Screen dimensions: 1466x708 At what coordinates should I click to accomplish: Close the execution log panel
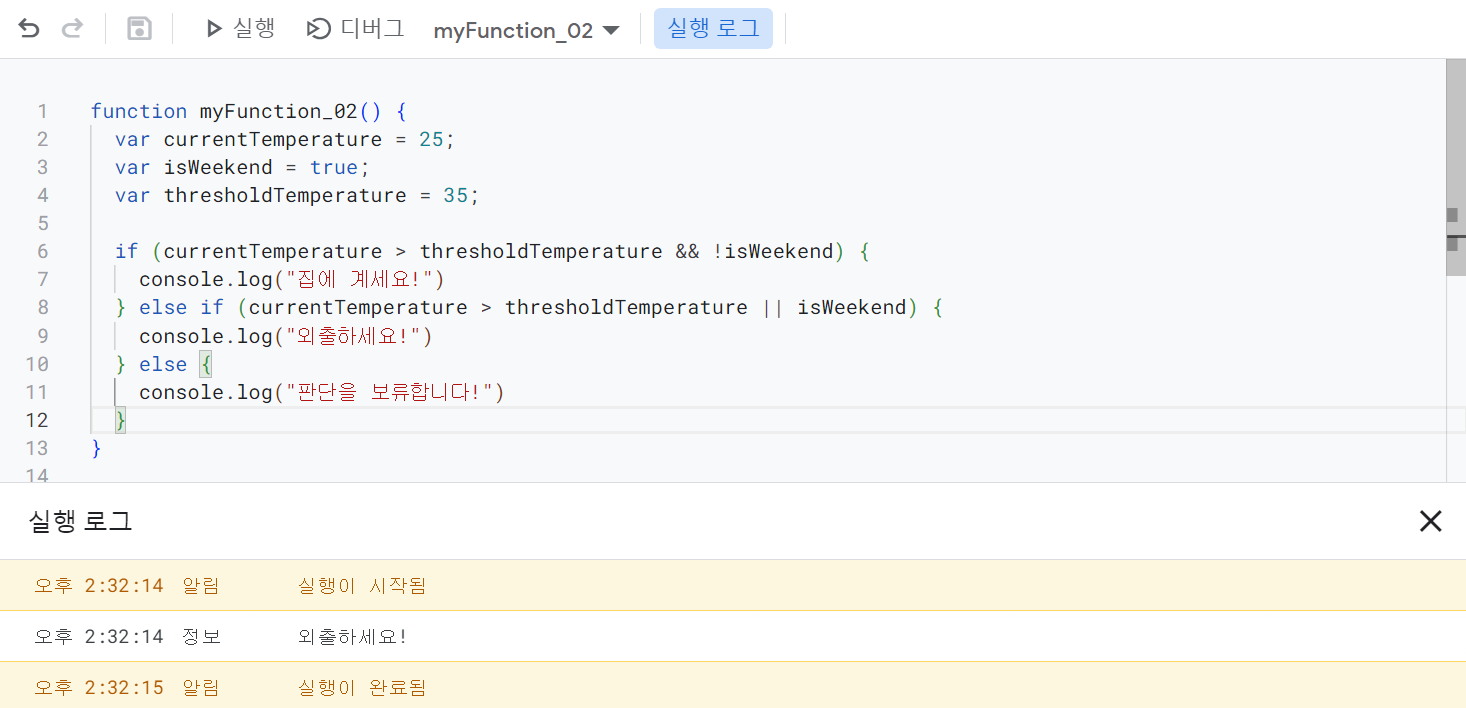(1431, 521)
